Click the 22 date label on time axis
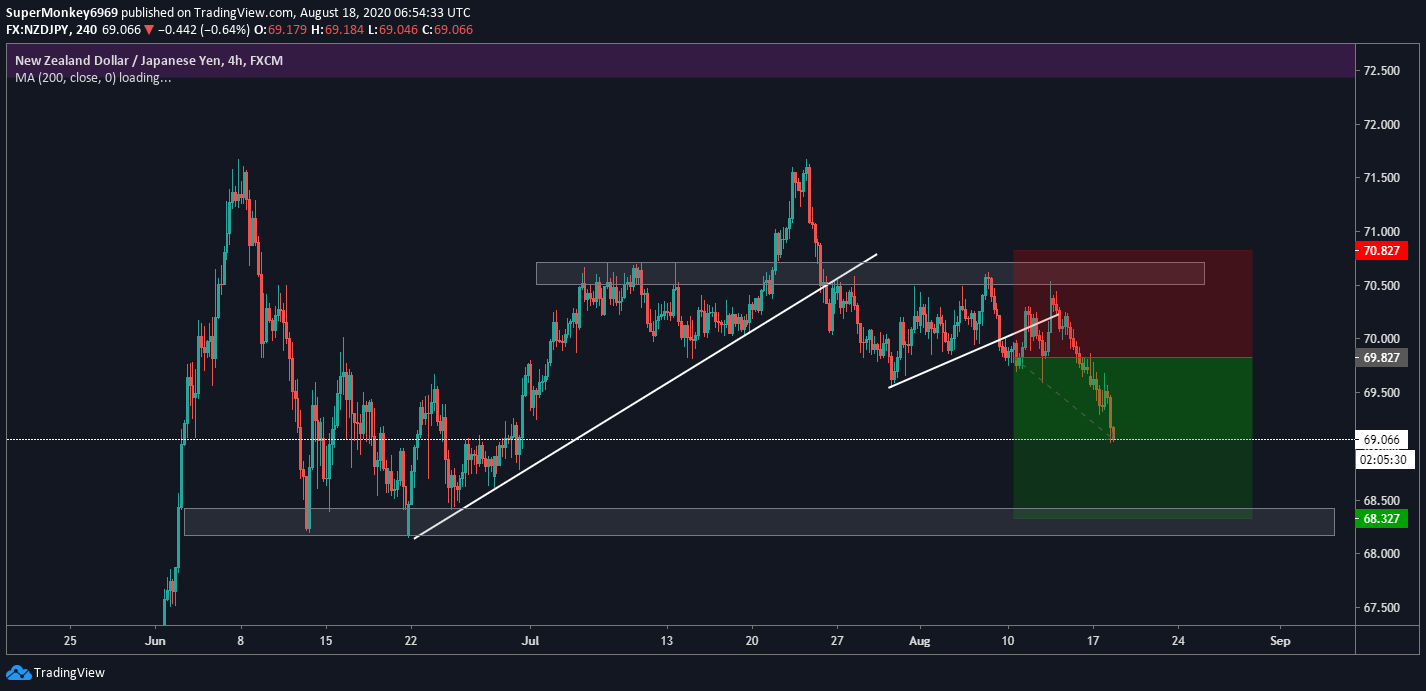The image size is (1426, 691). coord(411,640)
